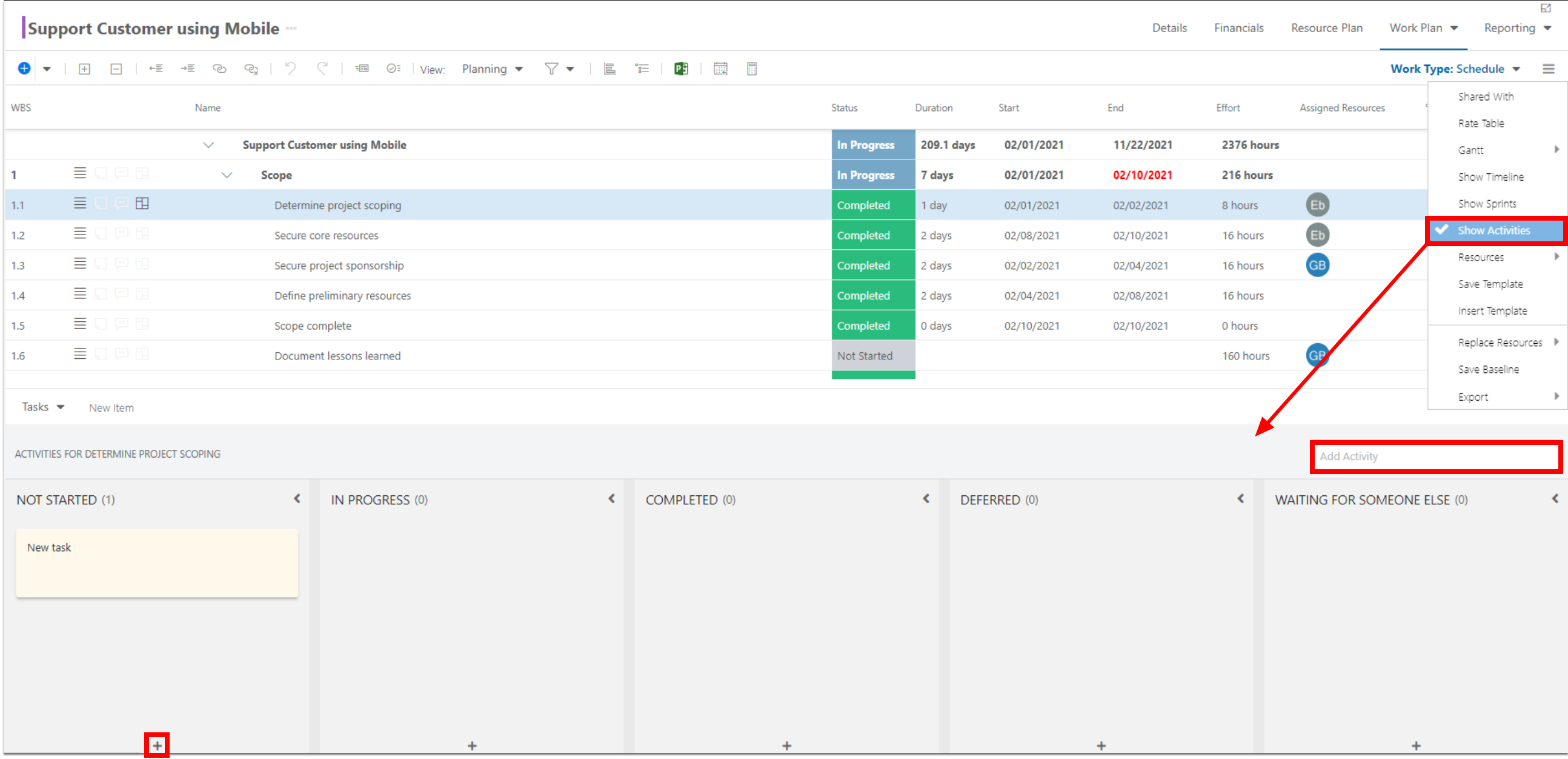Open the Resource Plan tab

(1326, 28)
